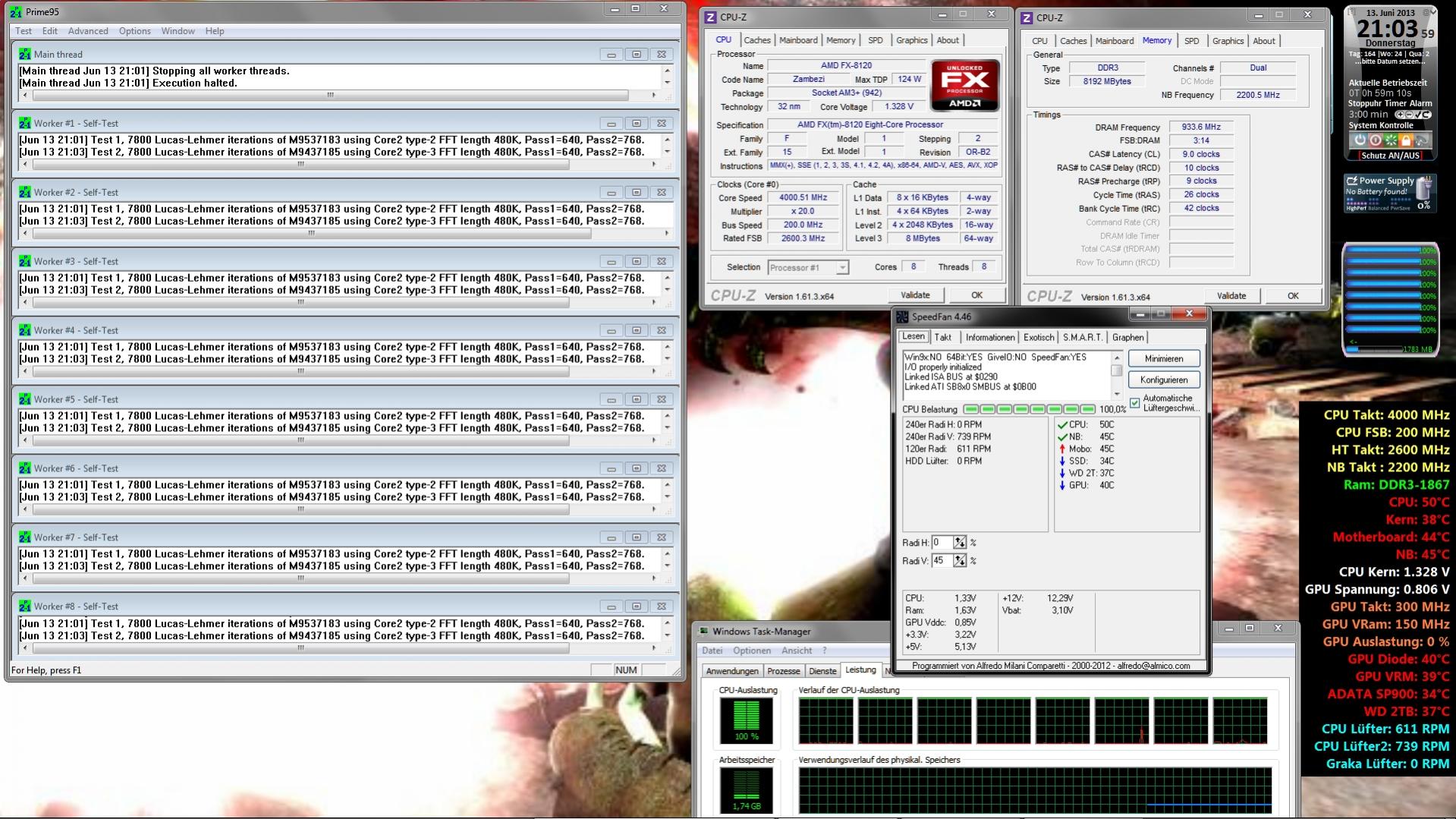Screen dimensions: 1456x819
Task: Click the blue down-arrow icon beside GPU temperature
Action: tap(1062, 486)
